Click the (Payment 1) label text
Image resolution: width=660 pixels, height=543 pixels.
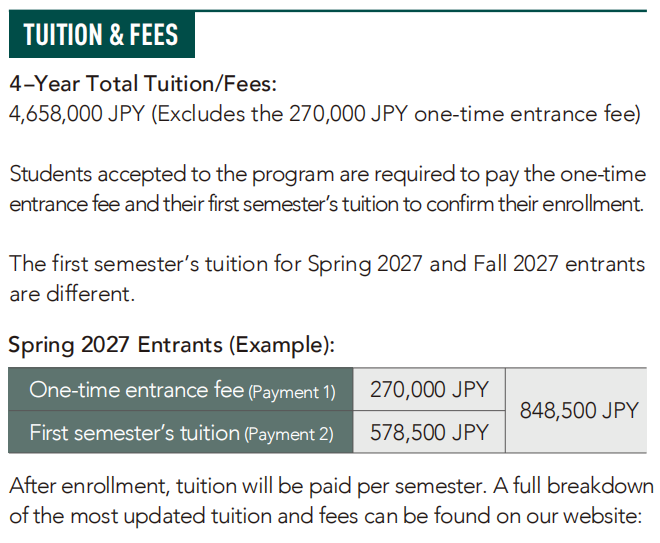(292, 392)
